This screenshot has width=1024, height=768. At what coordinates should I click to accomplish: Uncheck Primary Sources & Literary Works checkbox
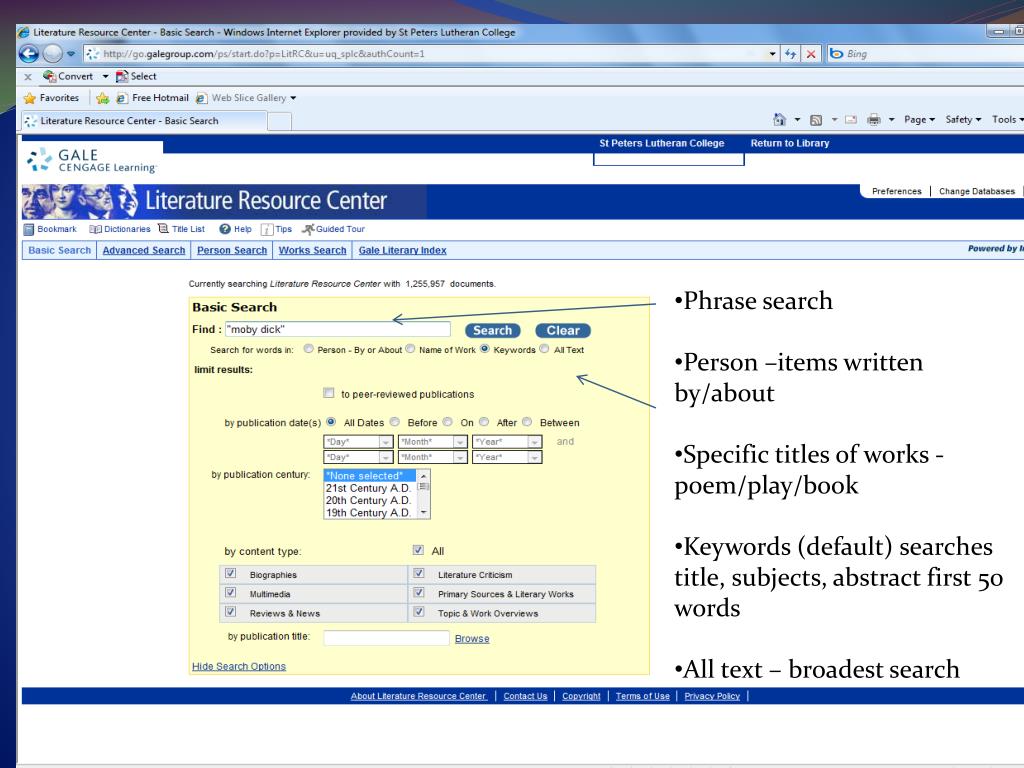tap(419, 592)
